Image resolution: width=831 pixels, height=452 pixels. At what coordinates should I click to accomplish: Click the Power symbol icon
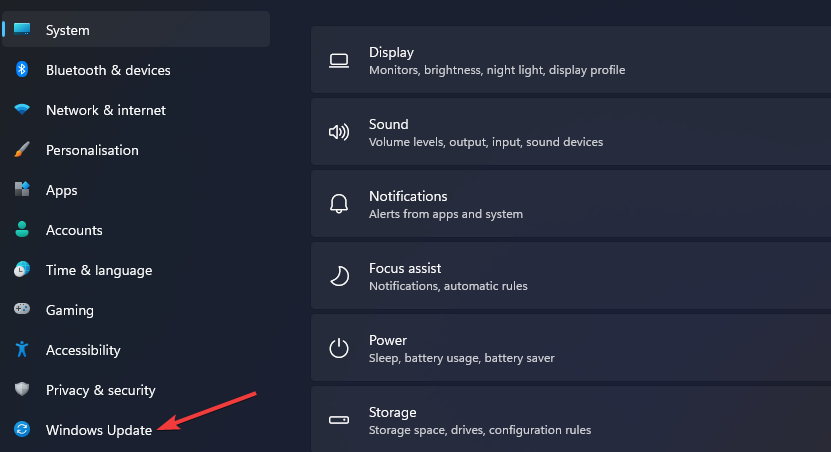[339, 349]
